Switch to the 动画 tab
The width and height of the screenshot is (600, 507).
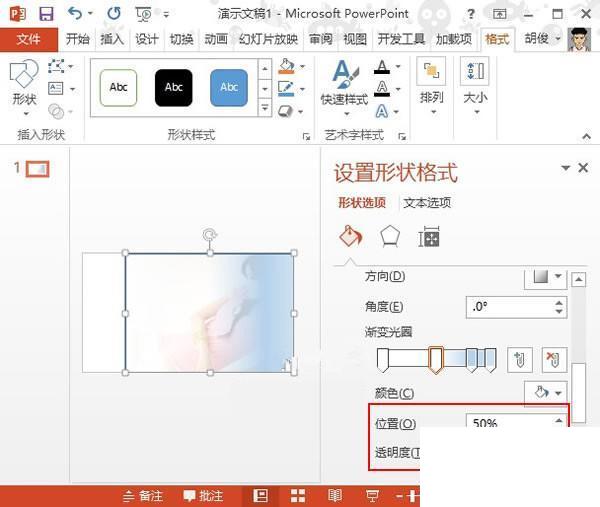coord(216,39)
